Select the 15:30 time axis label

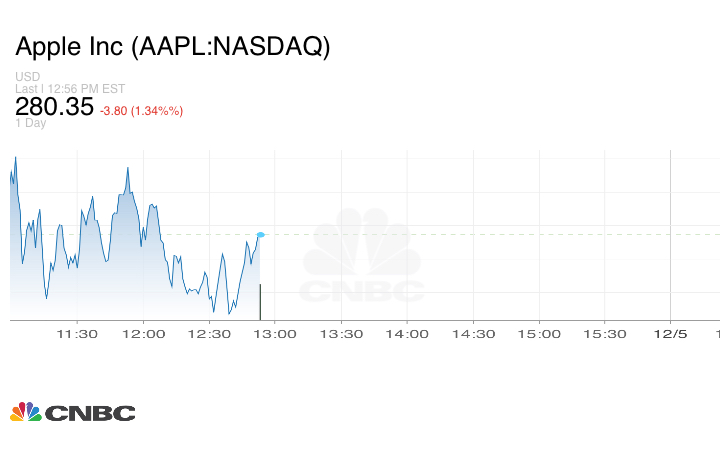click(x=605, y=334)
